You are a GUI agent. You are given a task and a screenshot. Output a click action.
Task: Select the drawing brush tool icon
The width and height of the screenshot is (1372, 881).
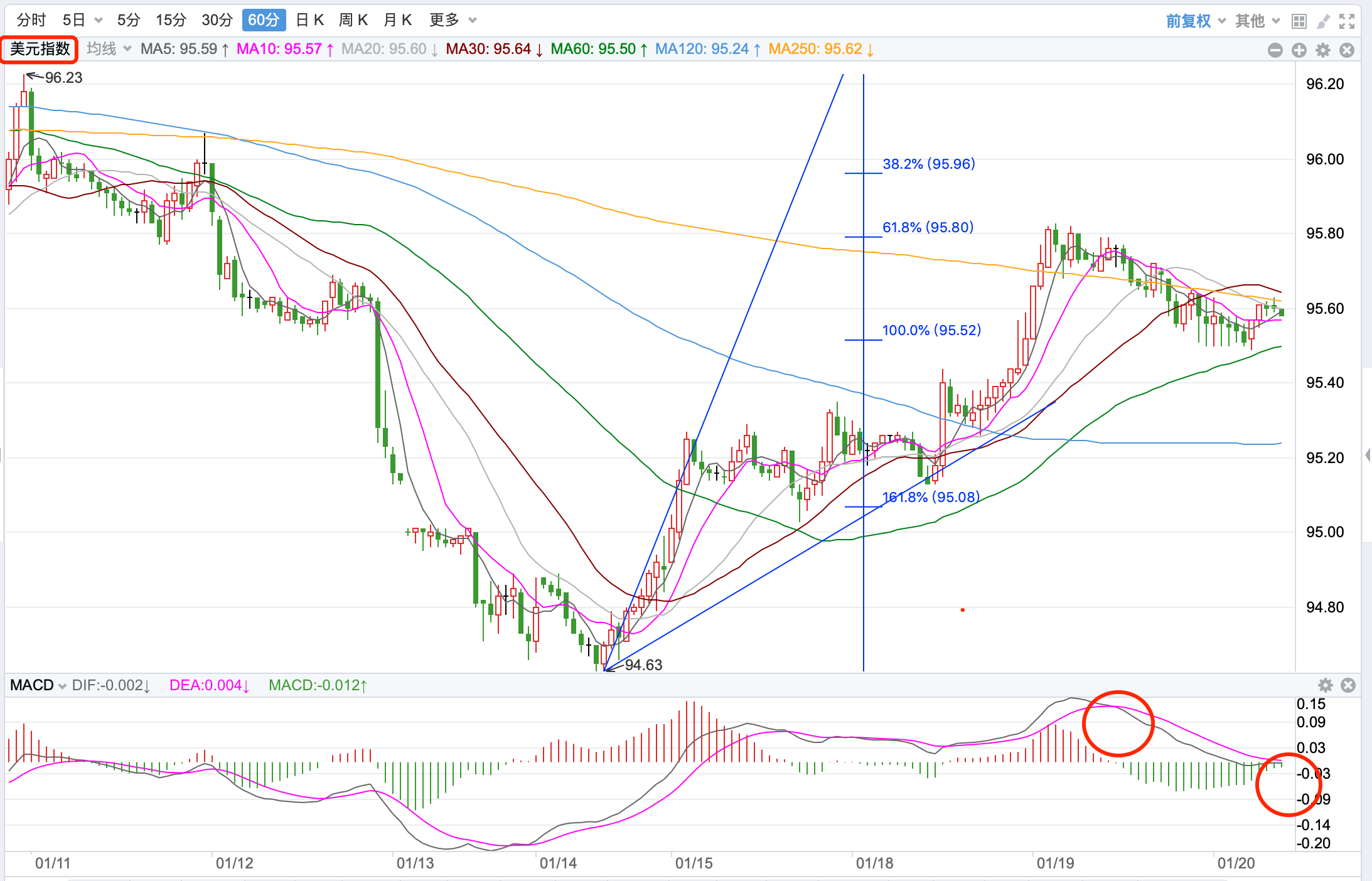[1323, 21]
